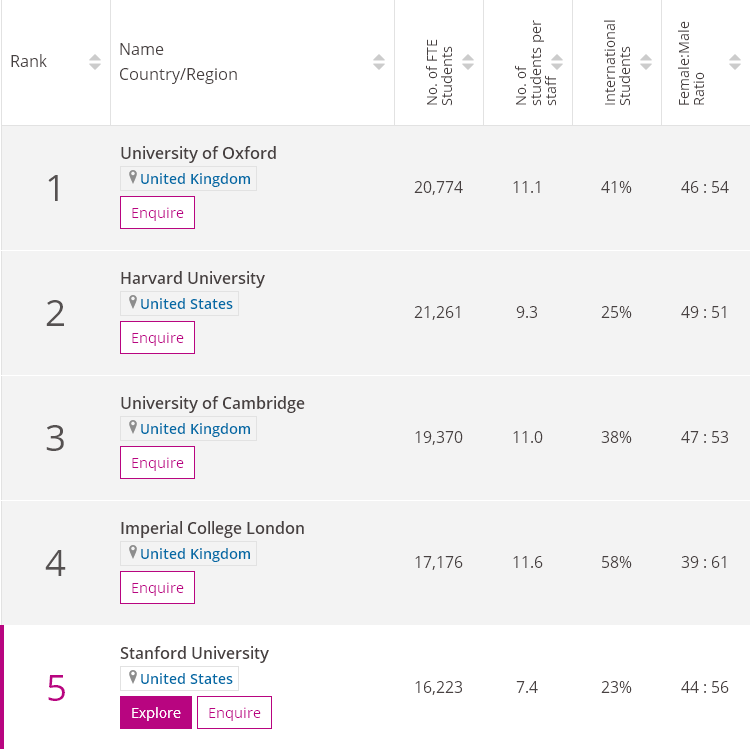Sort by No. of FTE Students arrows
750x749 pixels.
tap(468, 62)
